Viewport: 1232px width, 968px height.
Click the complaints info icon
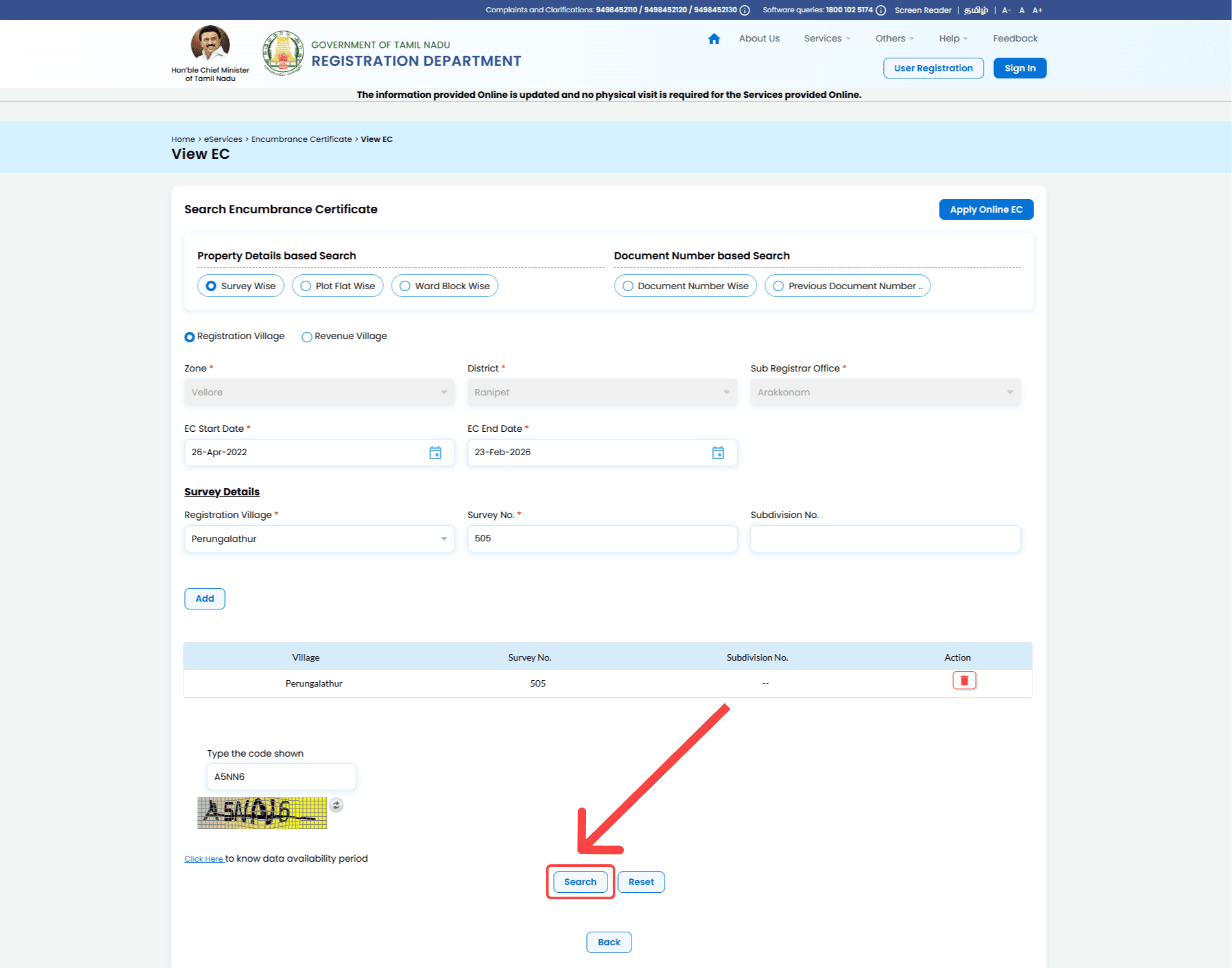(745, 10)
